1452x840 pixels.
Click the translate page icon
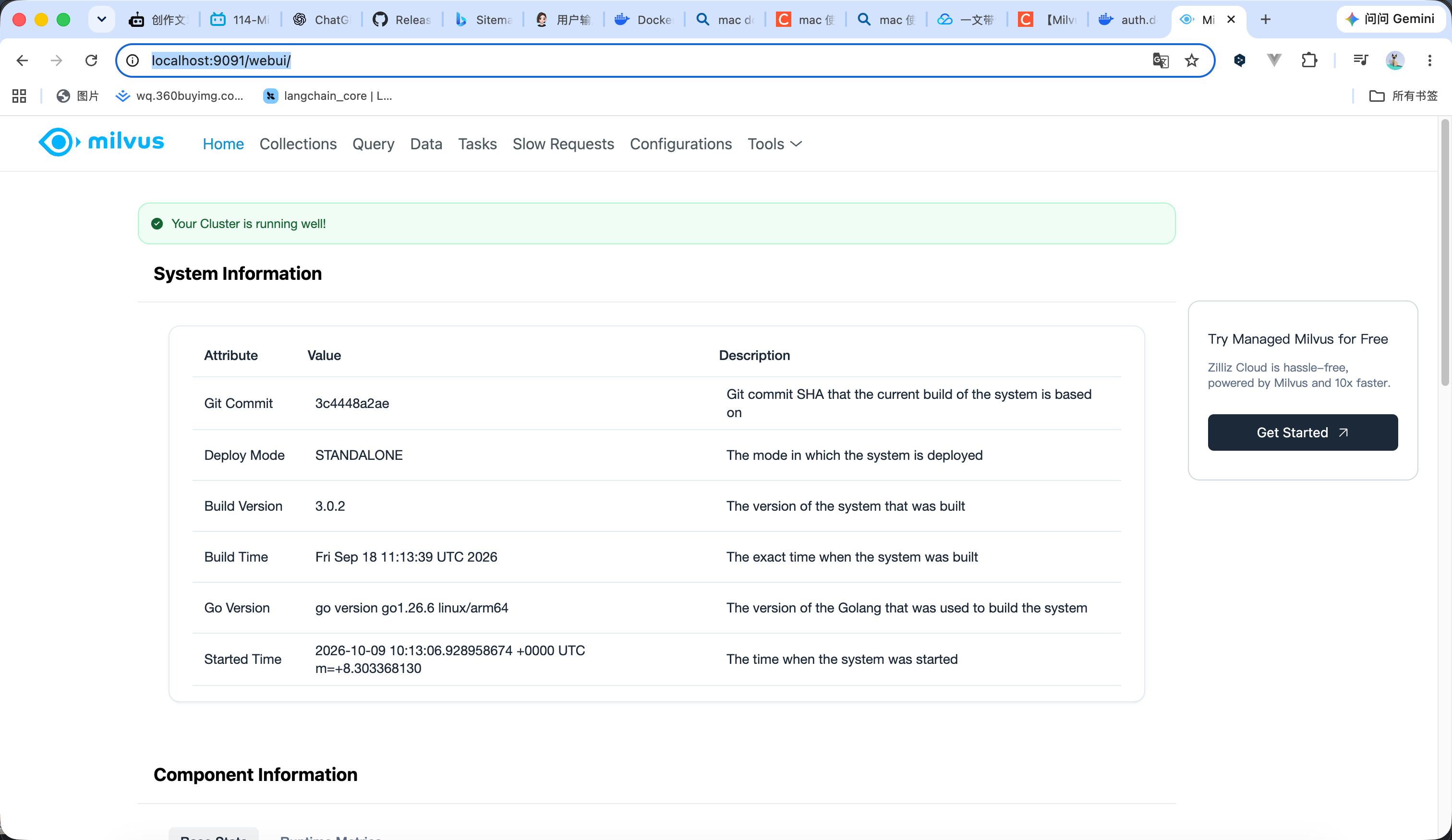click(x=1161, y=60)
